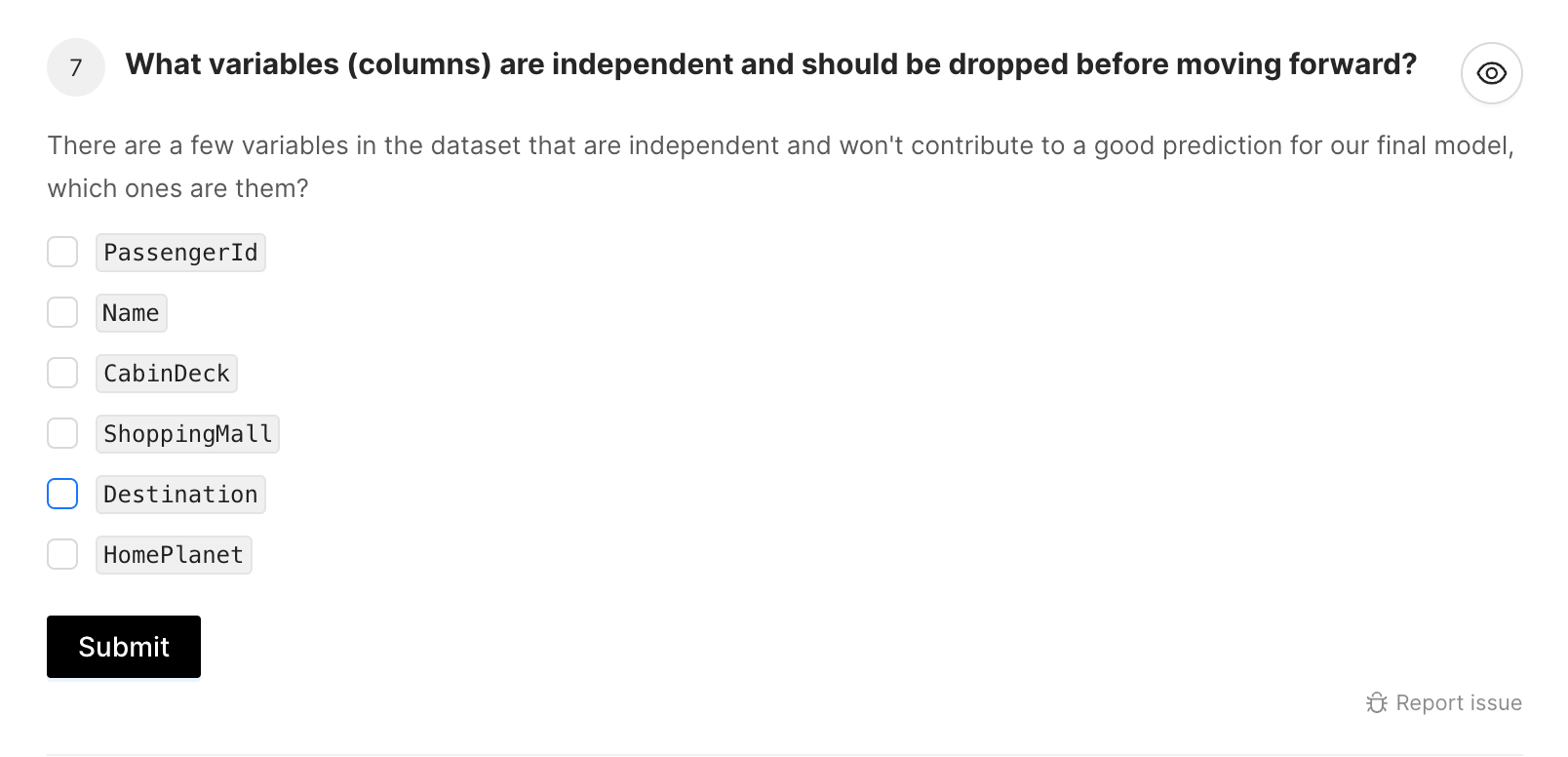Toggle the highlighted Destination checkbox

click(x=62, y=494)
